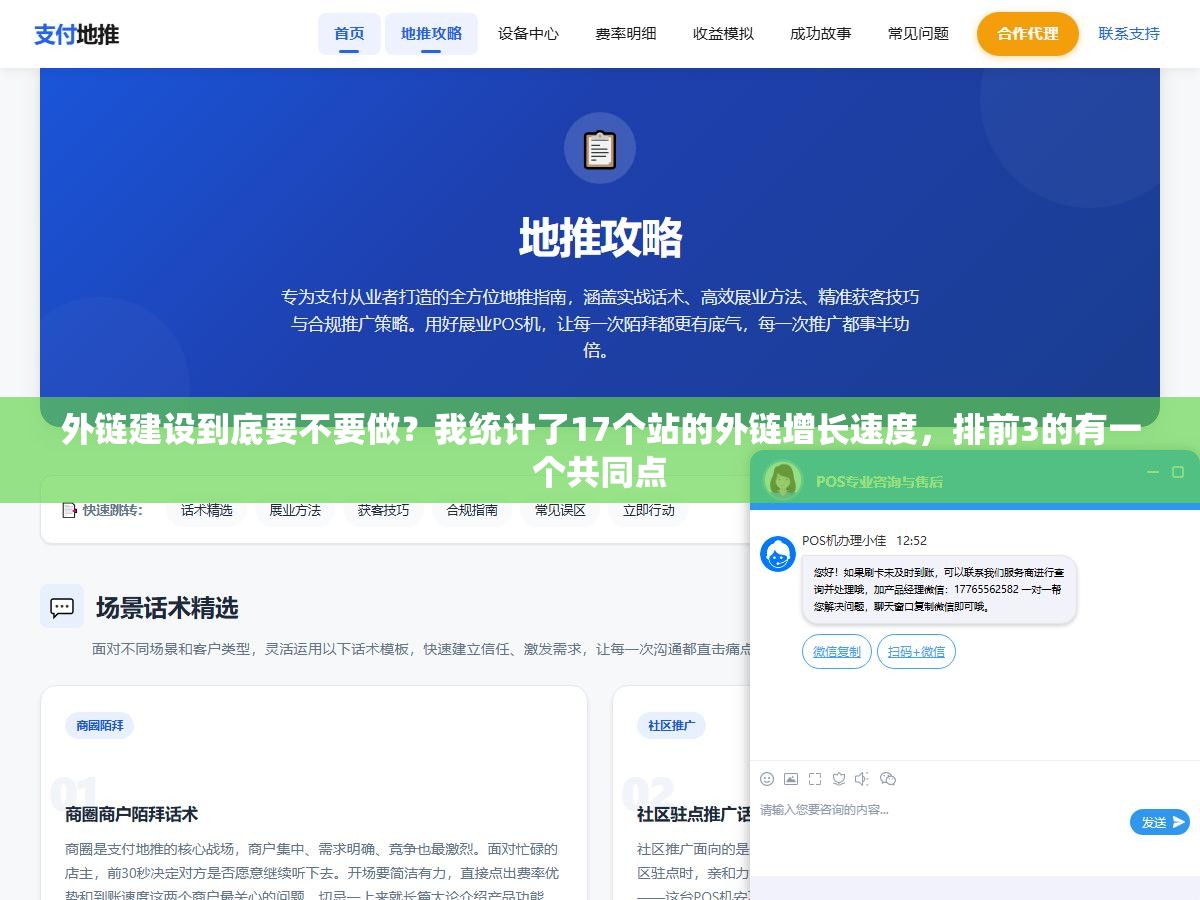The image size is (1200, 900).
Task: Click the 商圈拜访 tag
Action: coord(100,725)
